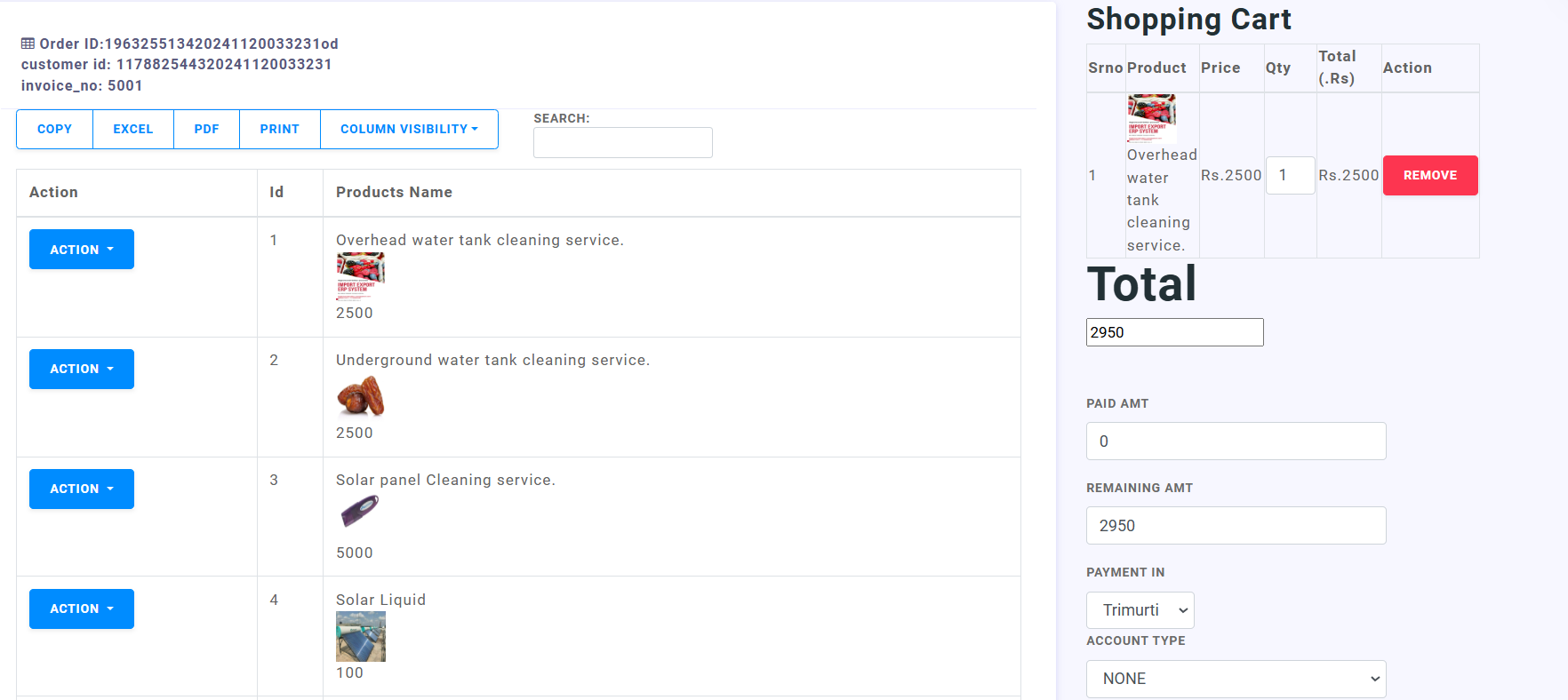1568x700 pixels.
Task: Click the Solar Liquid product image
Action: [360, 636]
